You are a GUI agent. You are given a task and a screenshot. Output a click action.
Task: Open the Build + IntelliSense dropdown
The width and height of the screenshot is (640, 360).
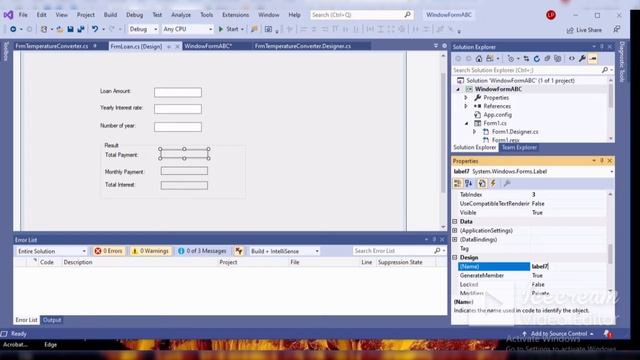[x=284, y=251]
